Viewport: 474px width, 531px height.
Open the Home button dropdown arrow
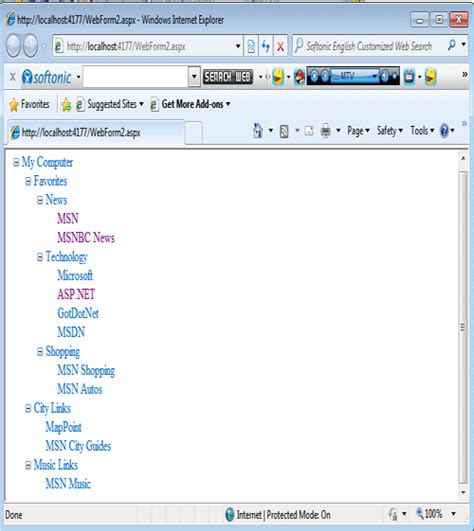click(x=271, y=130)
